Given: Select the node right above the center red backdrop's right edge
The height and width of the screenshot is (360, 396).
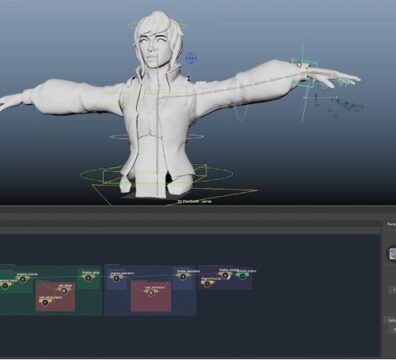Looking at the screenshot, I should [182, 276].
